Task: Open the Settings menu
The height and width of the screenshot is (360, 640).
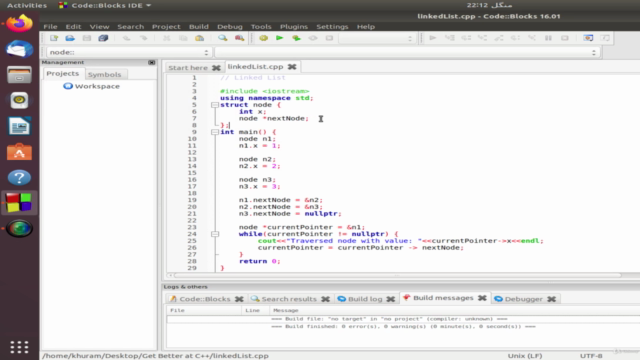Action: (332, 27)
